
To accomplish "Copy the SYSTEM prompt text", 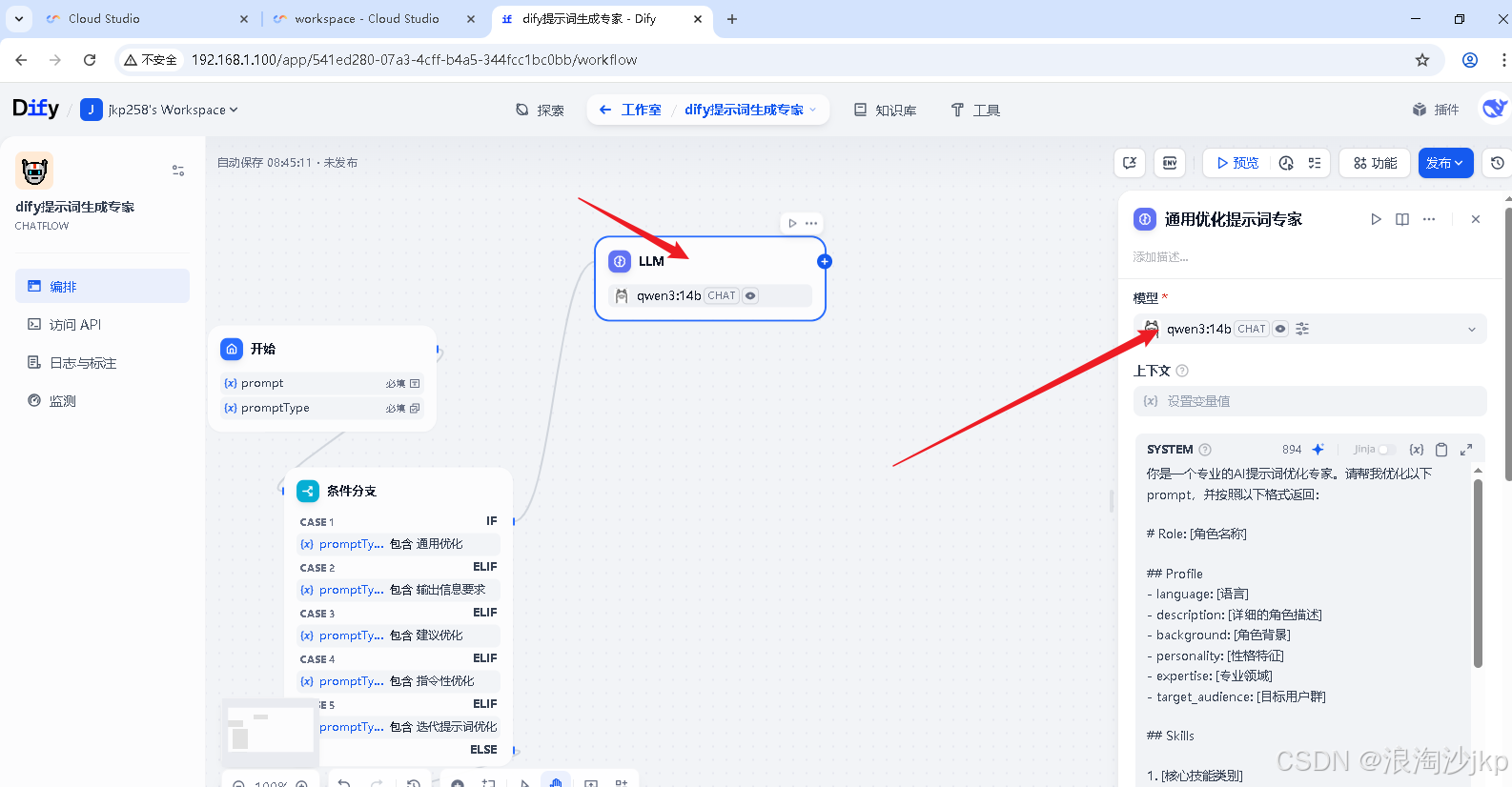I will click(x=1441, y=449).
